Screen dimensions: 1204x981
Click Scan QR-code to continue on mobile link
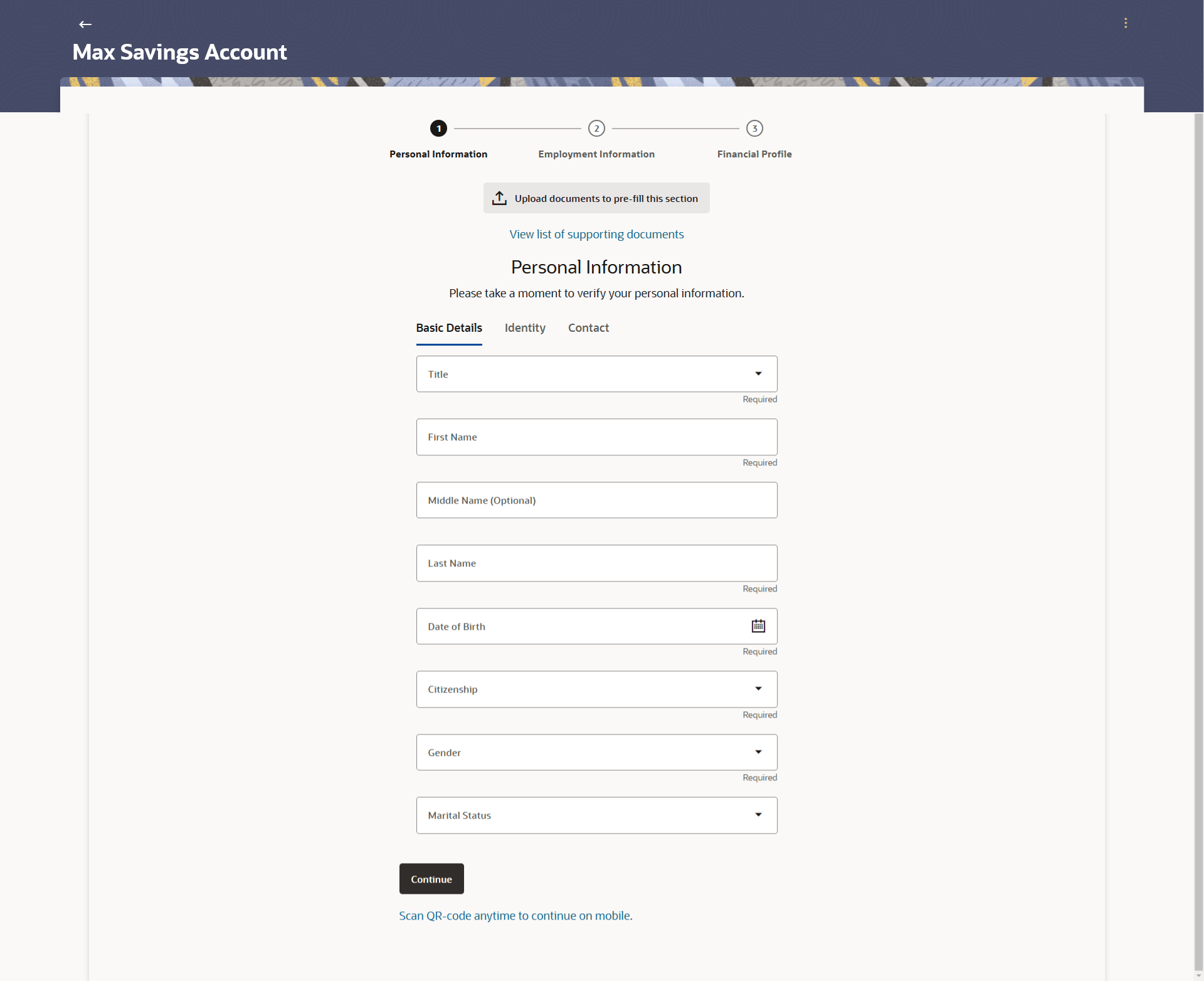pos(515,916)
